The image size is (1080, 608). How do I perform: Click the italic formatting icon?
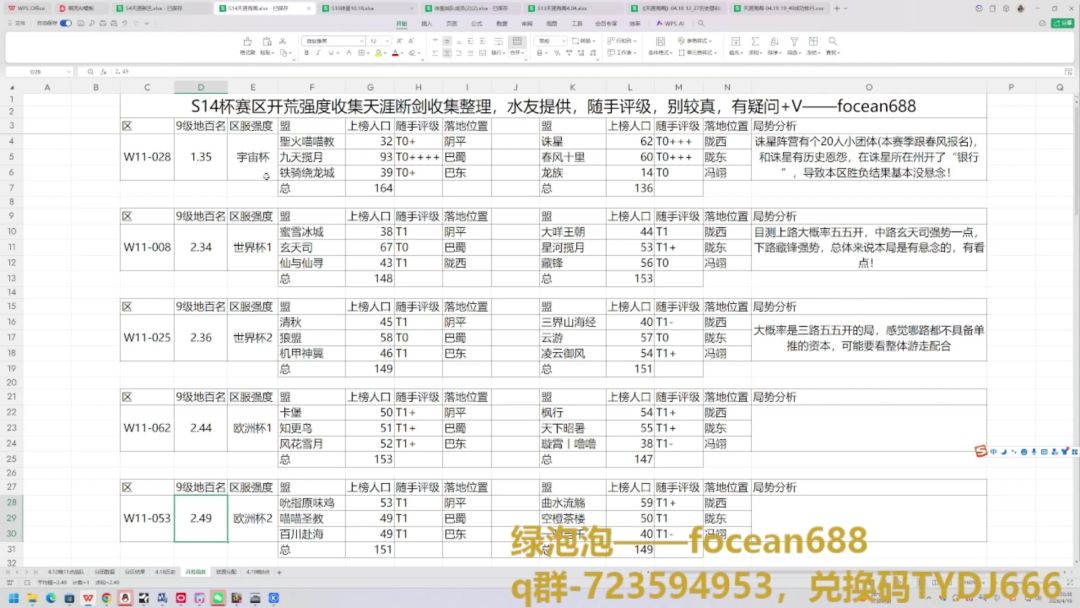(319, 53)
